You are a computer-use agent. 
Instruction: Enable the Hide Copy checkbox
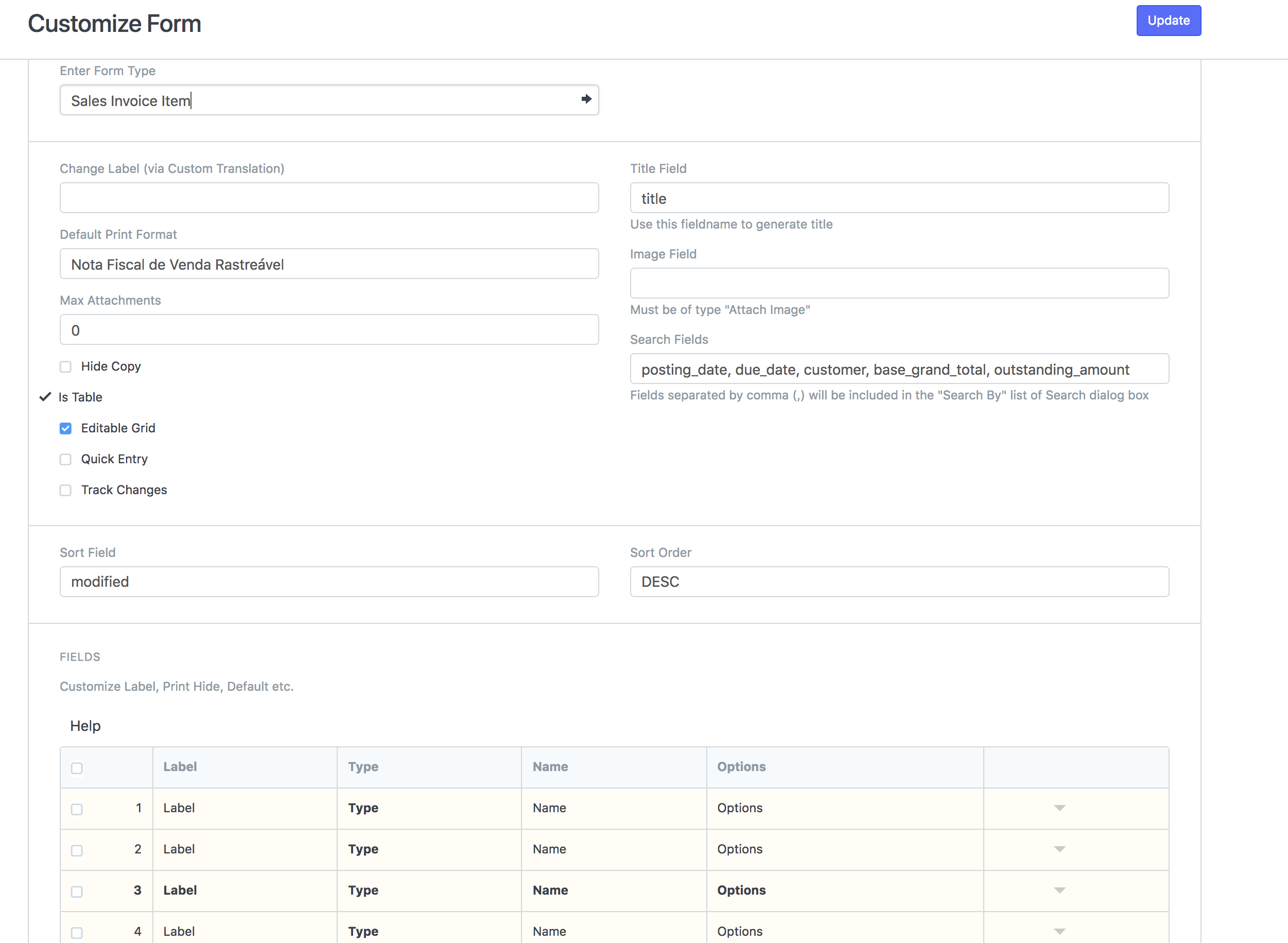point(65,367)
